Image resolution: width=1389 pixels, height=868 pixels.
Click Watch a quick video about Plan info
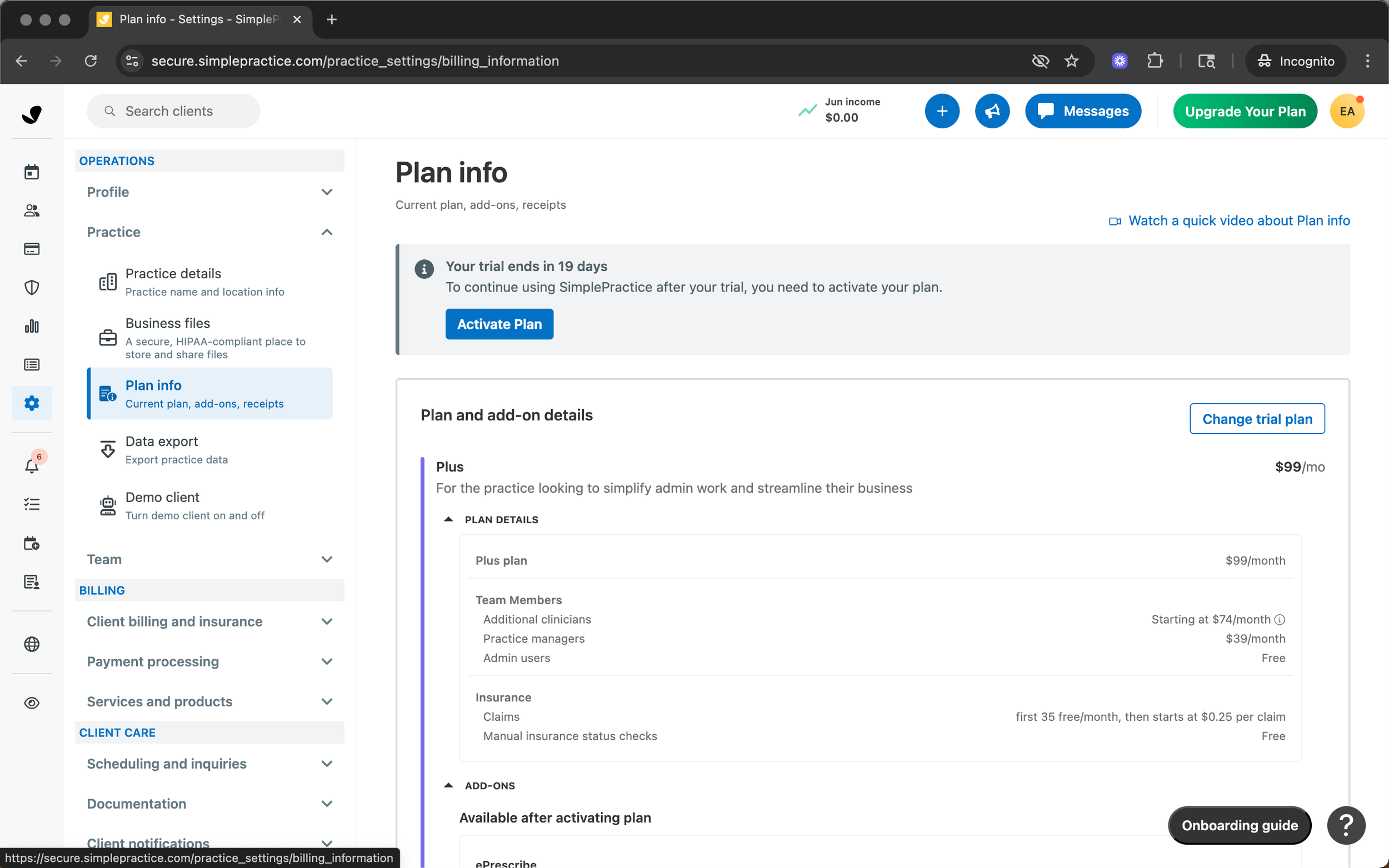(1238, 220)
